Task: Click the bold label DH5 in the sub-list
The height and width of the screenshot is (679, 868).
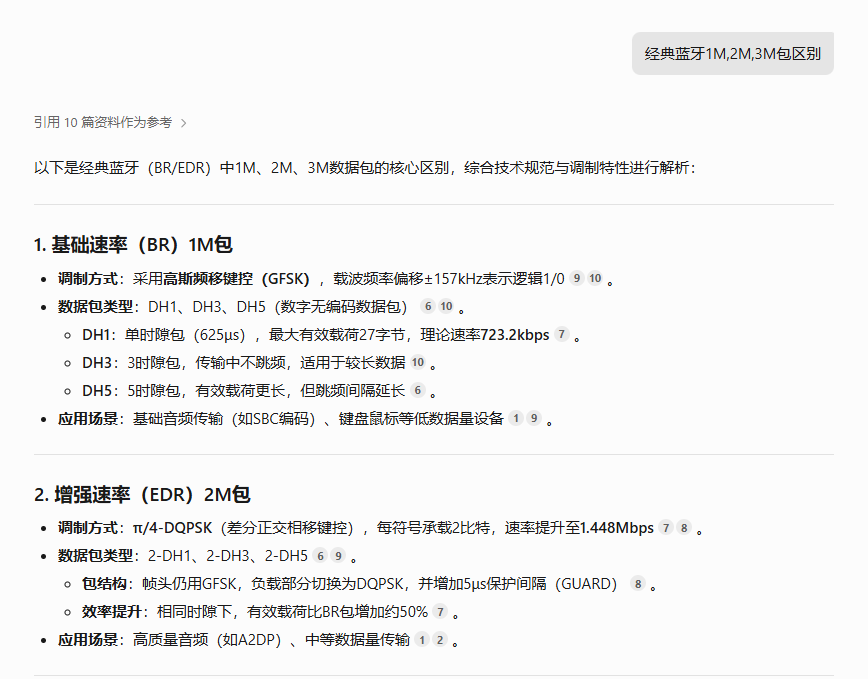Action: point(97,391)
